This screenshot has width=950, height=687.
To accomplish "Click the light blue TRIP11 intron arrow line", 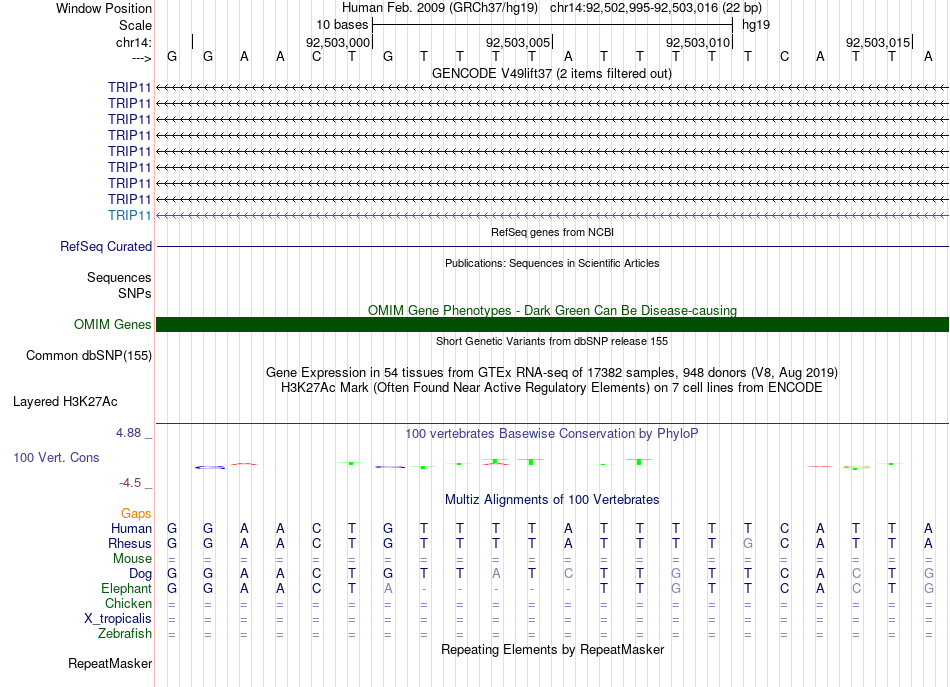I will [x=553, y=215].
